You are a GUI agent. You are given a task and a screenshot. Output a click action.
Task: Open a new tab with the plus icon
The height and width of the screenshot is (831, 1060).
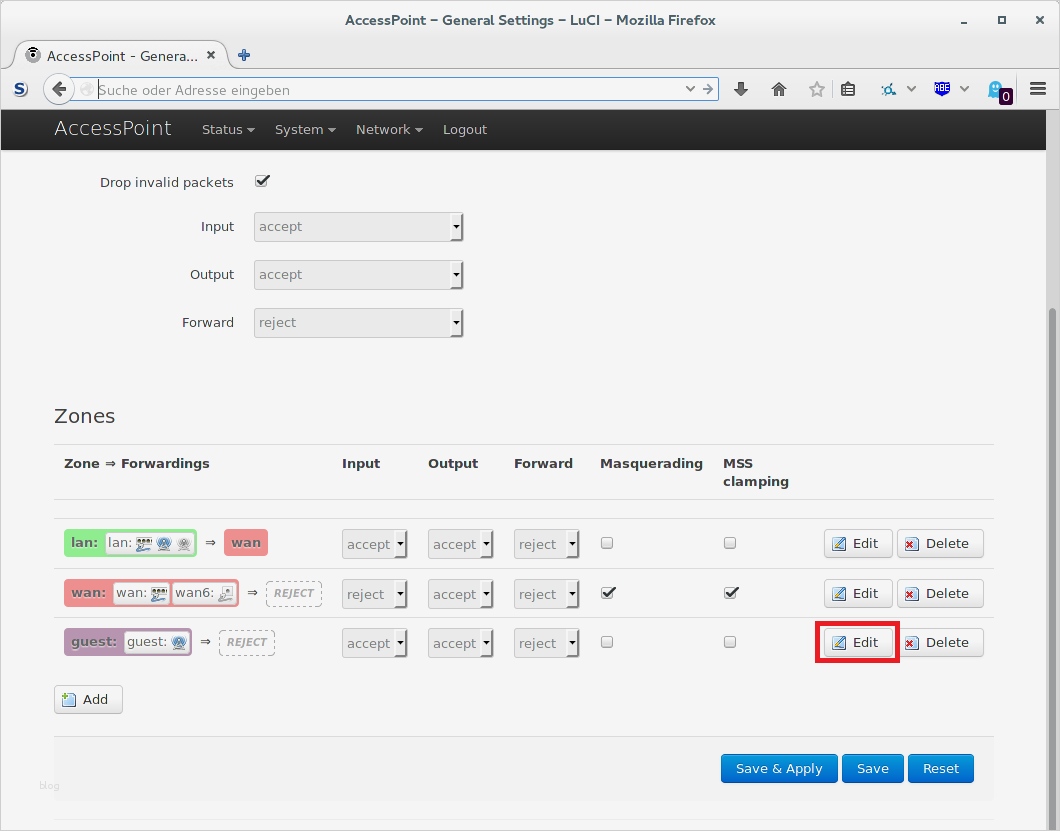(x=244, y=55)
